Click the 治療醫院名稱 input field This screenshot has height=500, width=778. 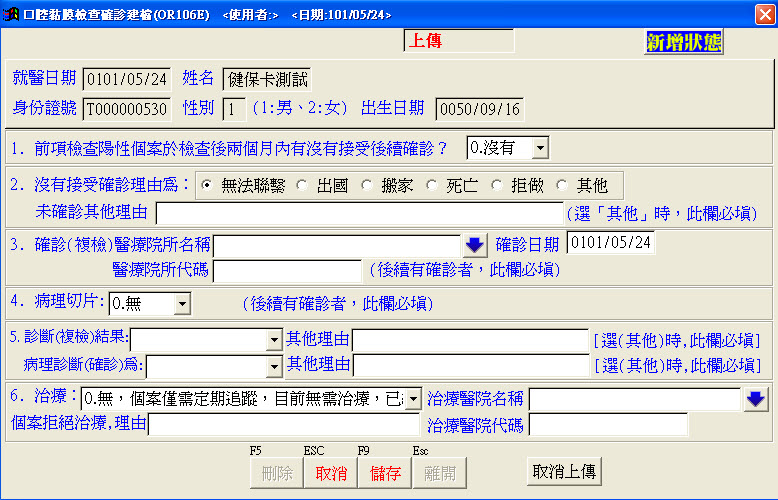tap(635, 399)
